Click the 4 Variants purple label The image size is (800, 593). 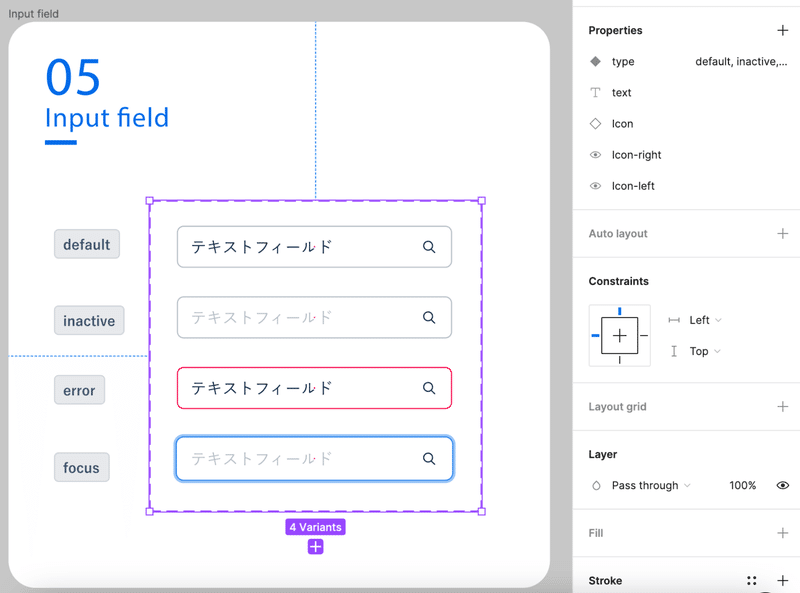315,527
